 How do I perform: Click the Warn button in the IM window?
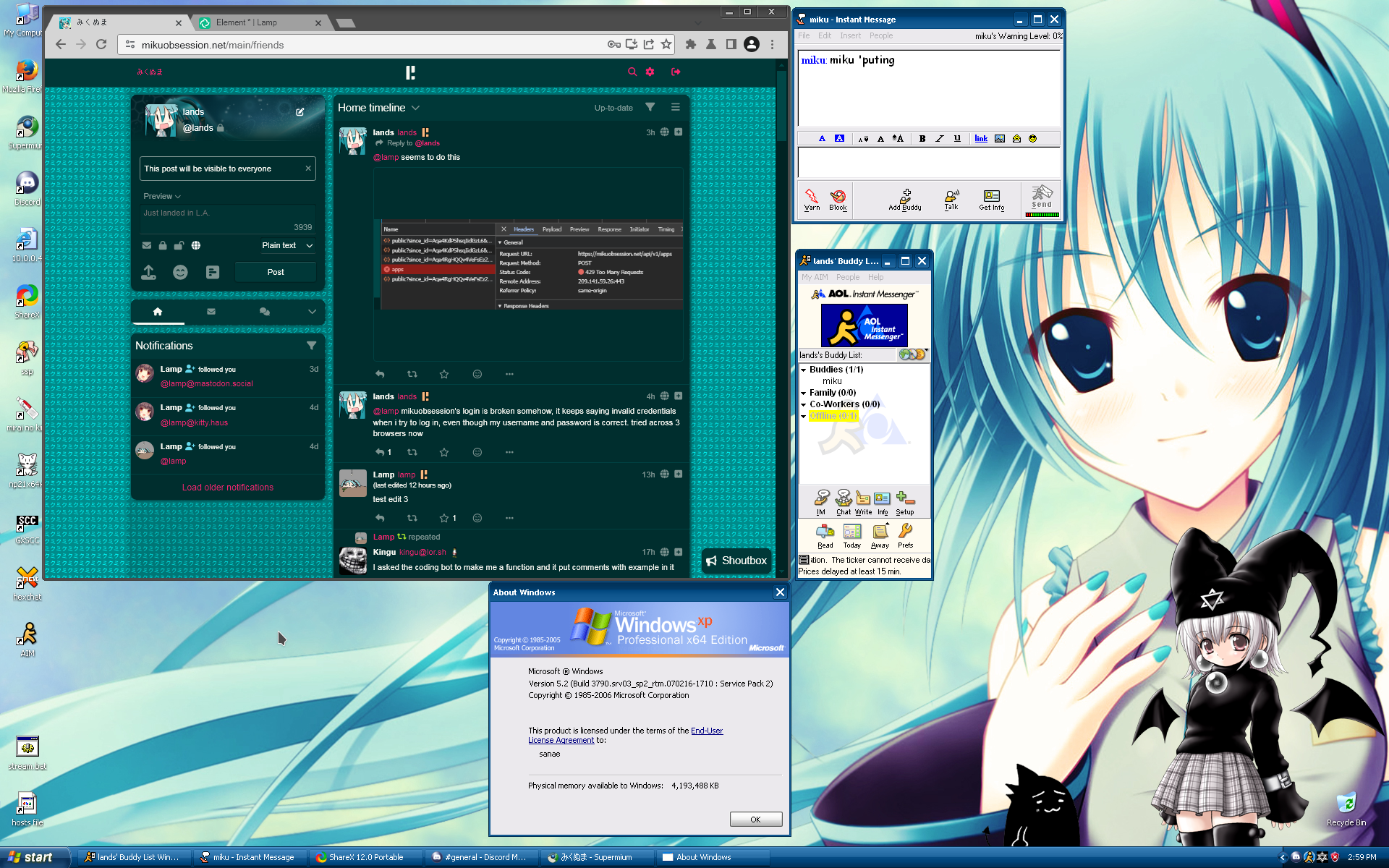[x=812, y=199]
